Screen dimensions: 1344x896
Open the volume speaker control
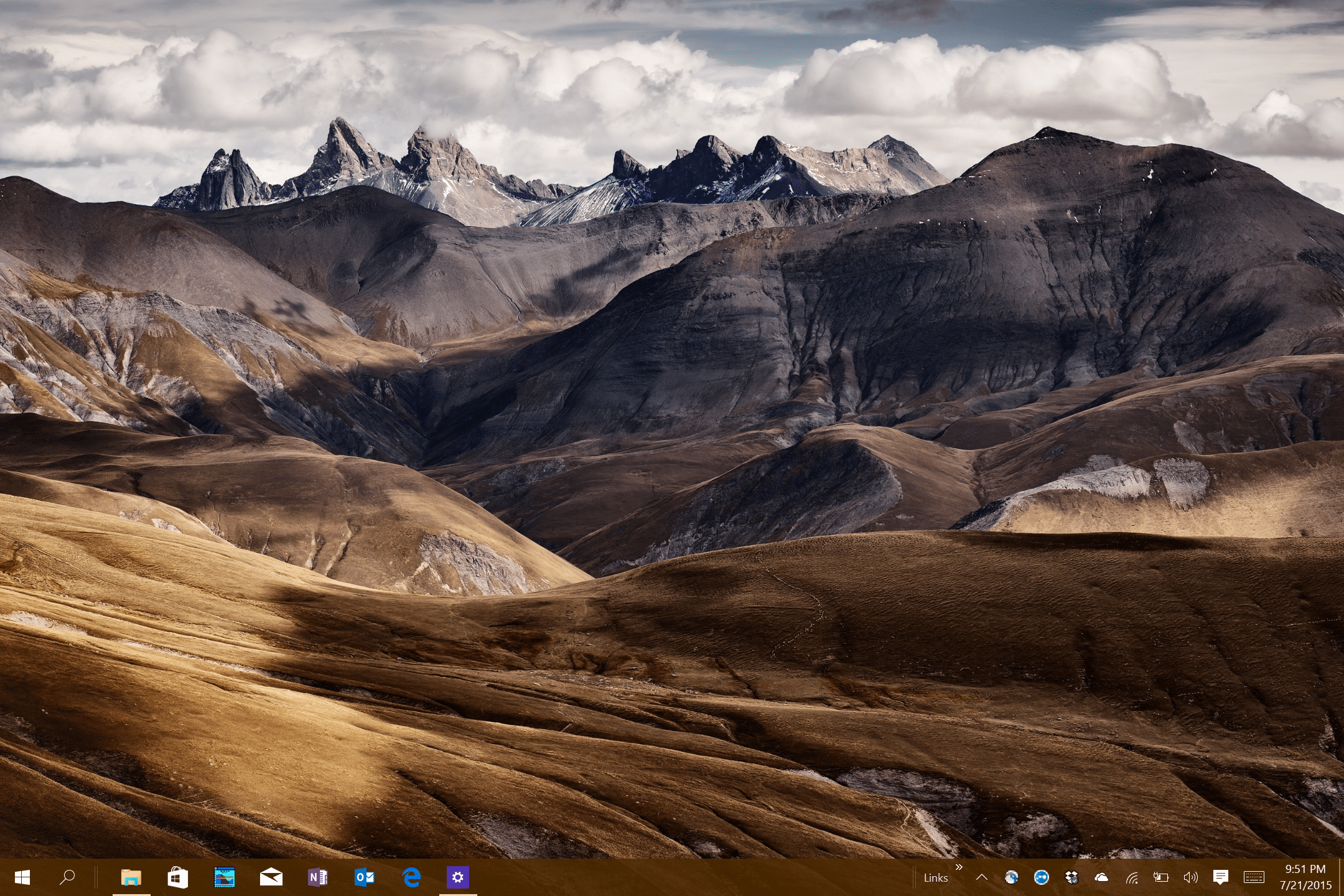1191,877
